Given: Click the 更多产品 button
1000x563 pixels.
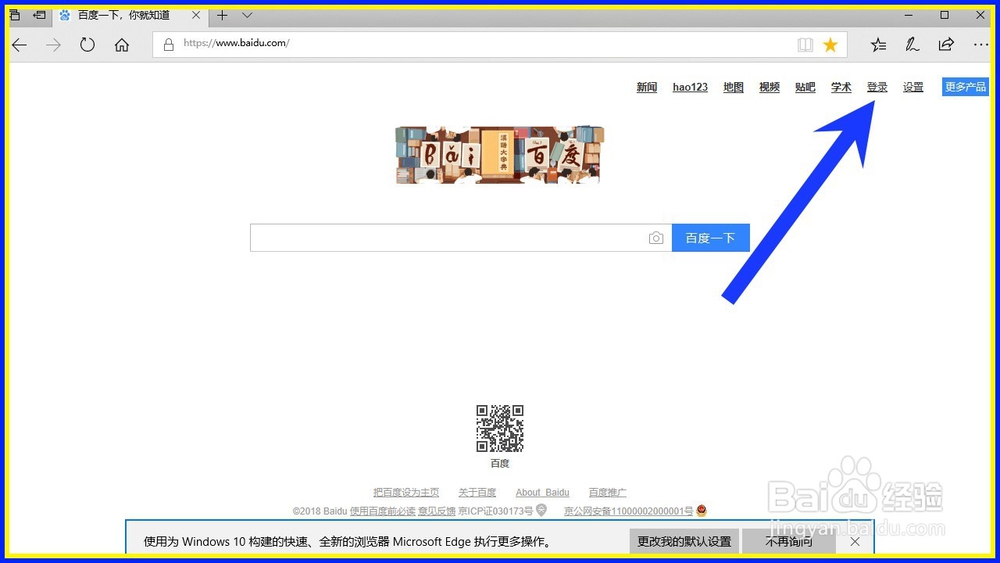Looking at the screenshot, I should coord(965,87).
